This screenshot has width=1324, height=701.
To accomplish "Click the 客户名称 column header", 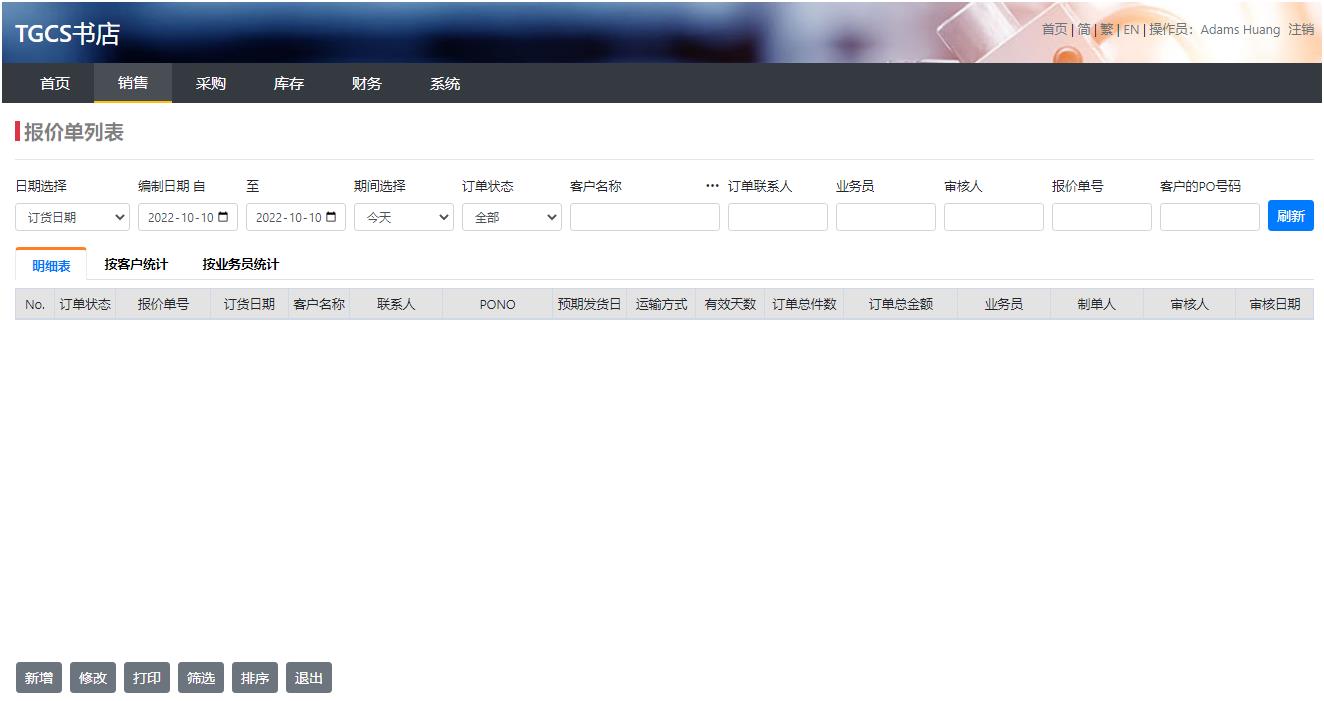I will (319, 304).
